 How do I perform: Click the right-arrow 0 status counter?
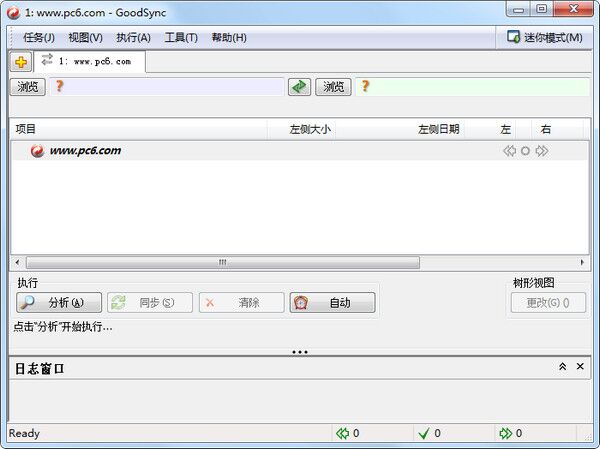tap(510, 433)
